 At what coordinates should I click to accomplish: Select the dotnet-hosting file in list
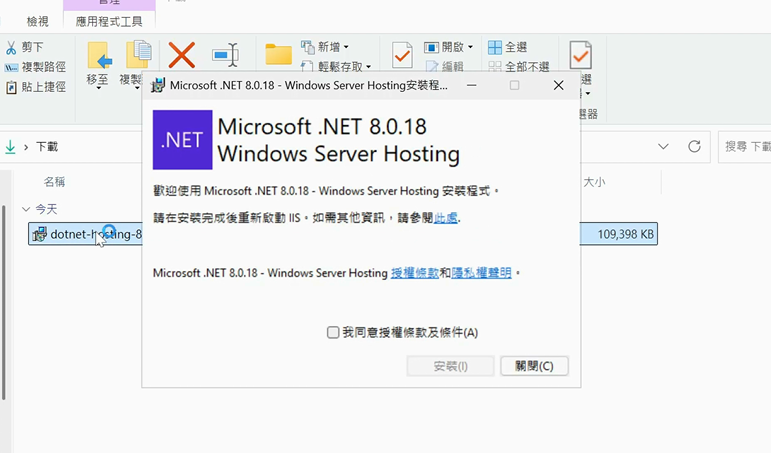pyautogui.click(x=86, y=234)
